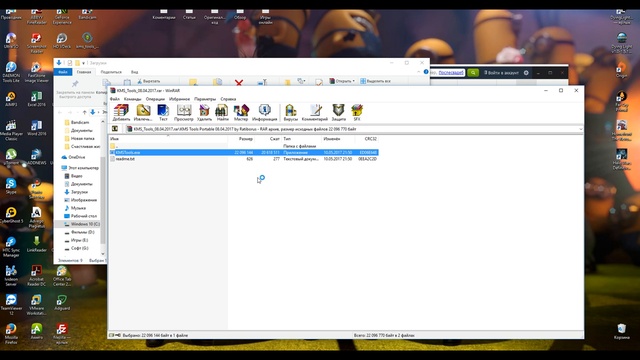This screenshot has height=360, width=640.
Task: Click the Вирусы (Virus scan) toolbar icon
Action: (x=291, y=113)
